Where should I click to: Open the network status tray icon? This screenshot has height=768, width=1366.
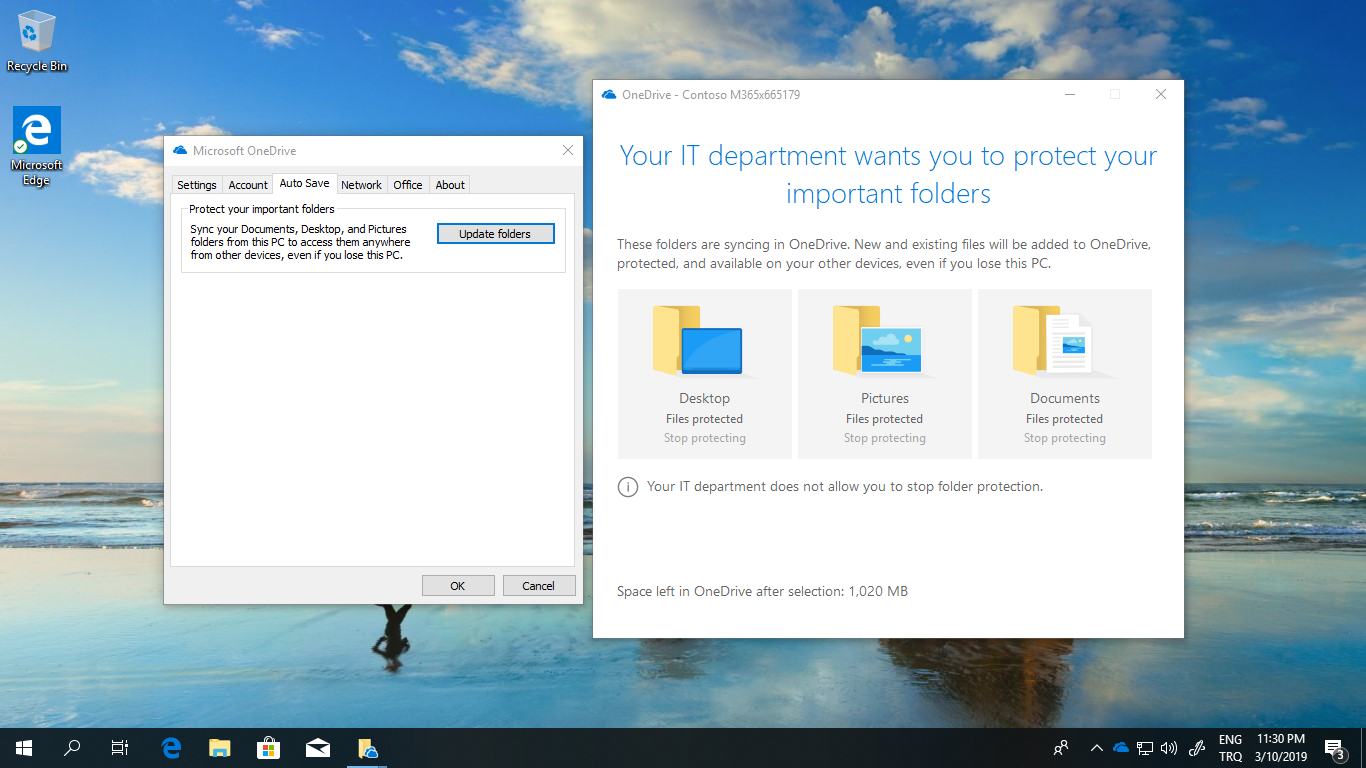[x=1145, y=748]
